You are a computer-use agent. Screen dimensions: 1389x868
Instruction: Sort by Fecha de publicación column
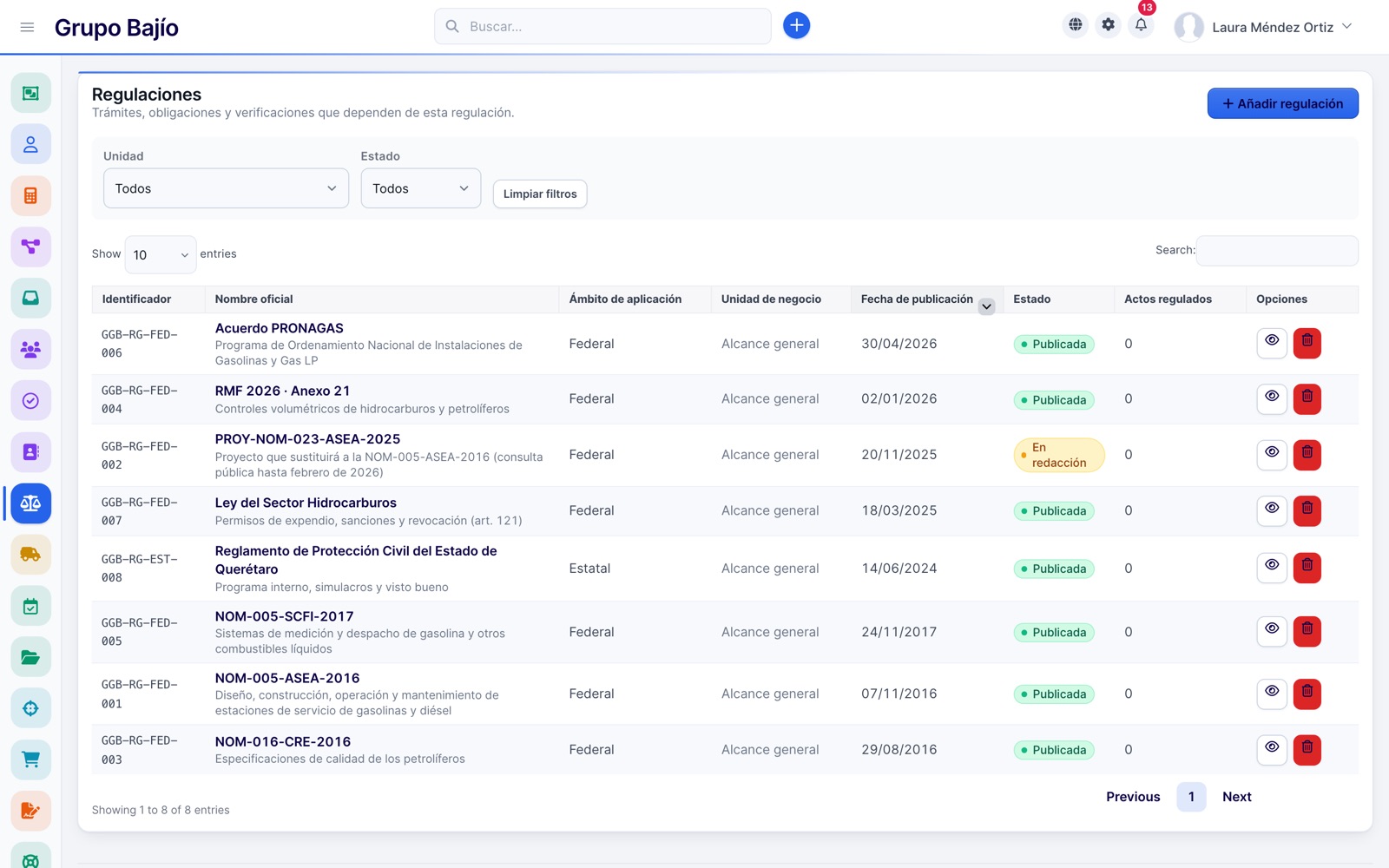[926, 299]
